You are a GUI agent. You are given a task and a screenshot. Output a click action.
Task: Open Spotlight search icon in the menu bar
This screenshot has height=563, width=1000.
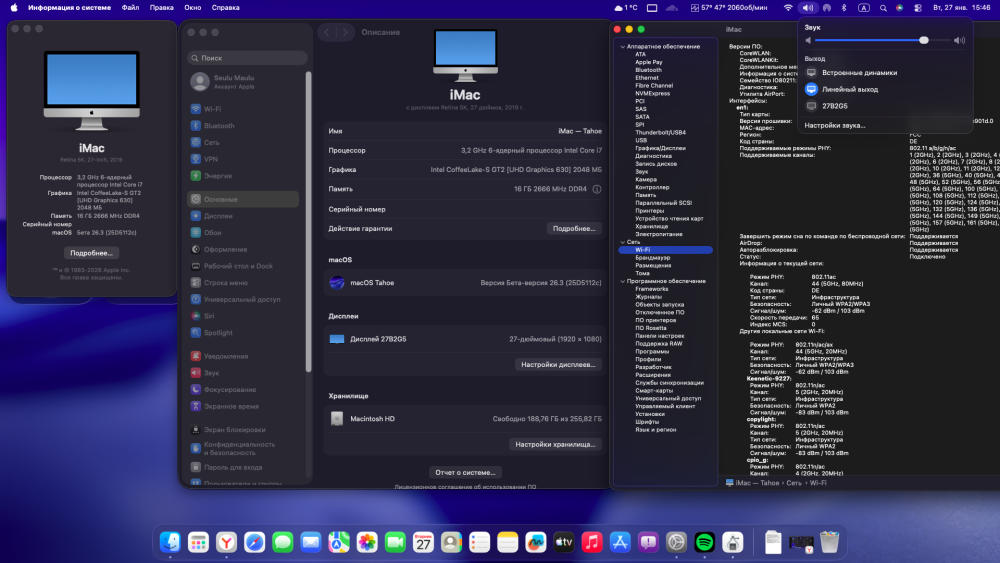tap(883, 8)
